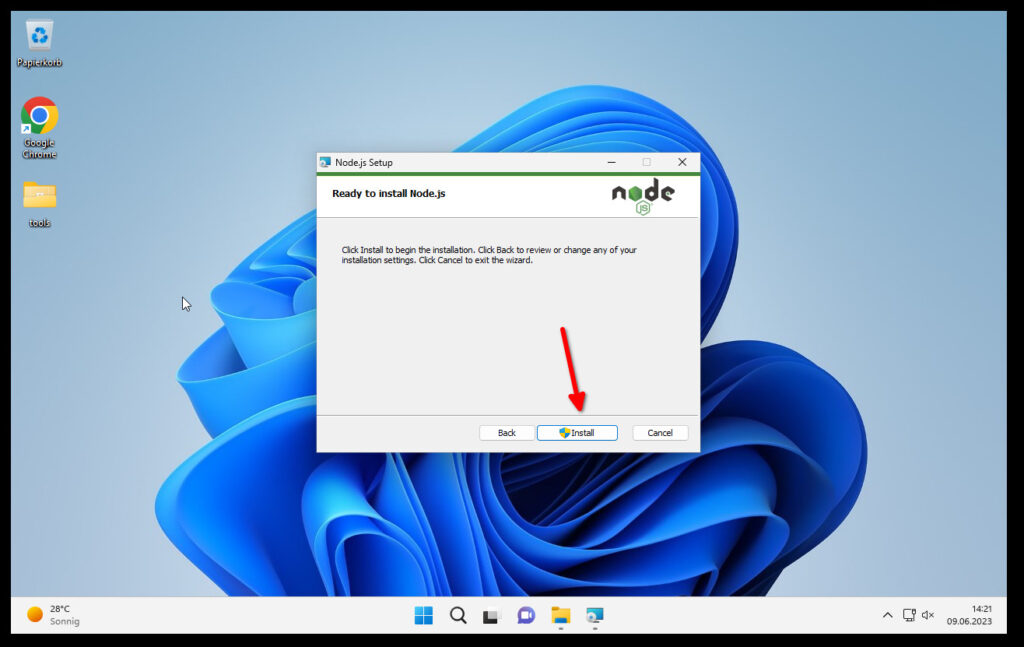
Task: Click the Node.js installer taskbar icon
Action: click(595, 615)
